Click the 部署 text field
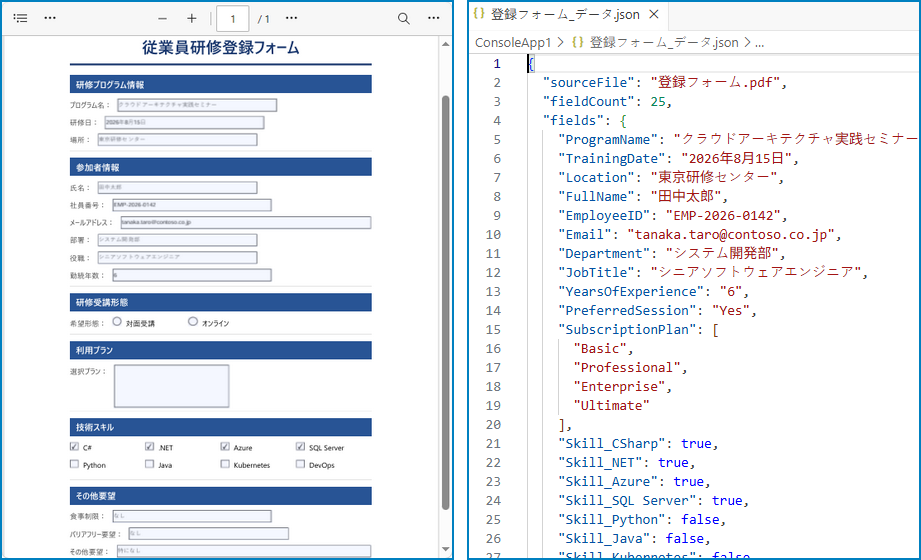921x560 pixels. coord(177,240)
